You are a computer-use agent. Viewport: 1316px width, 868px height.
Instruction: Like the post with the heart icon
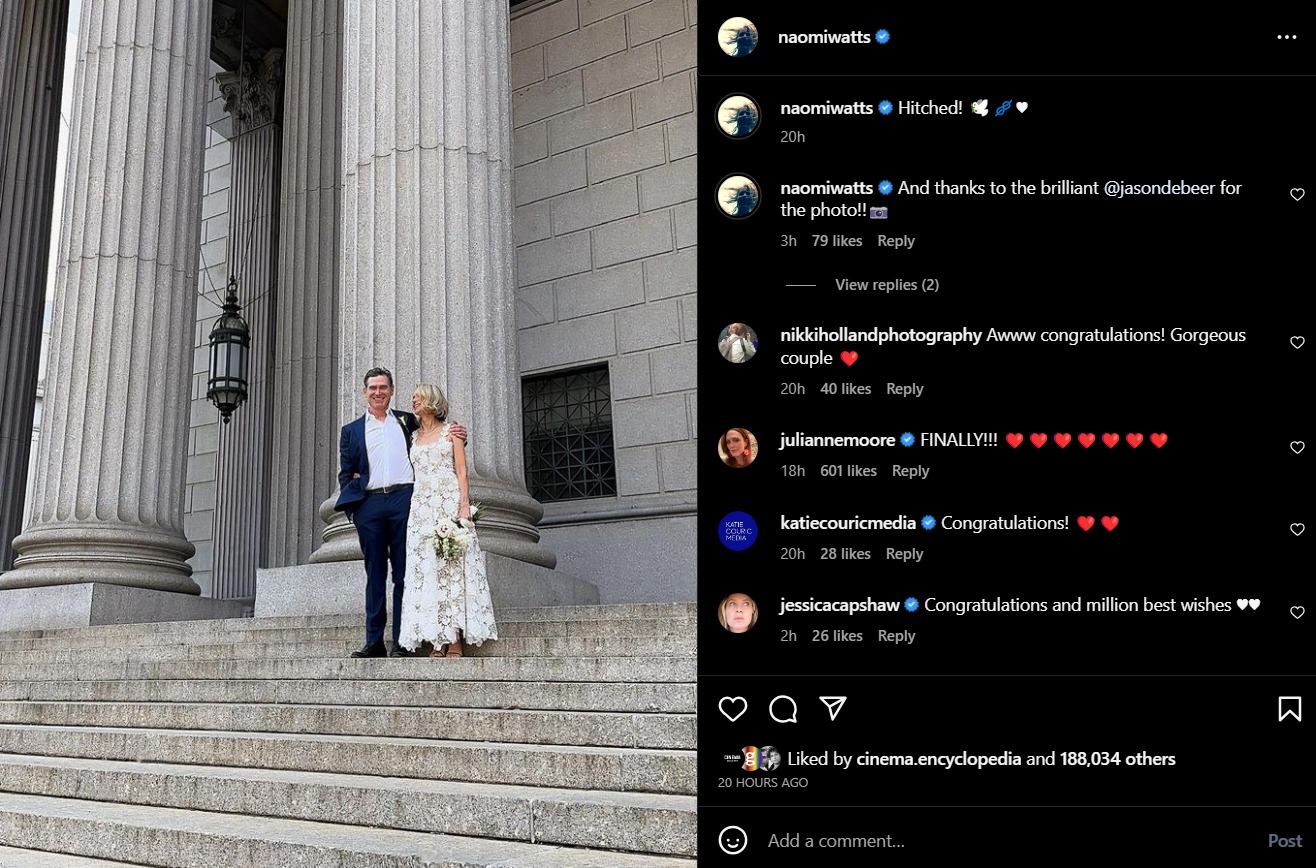(x=733, y=709)
